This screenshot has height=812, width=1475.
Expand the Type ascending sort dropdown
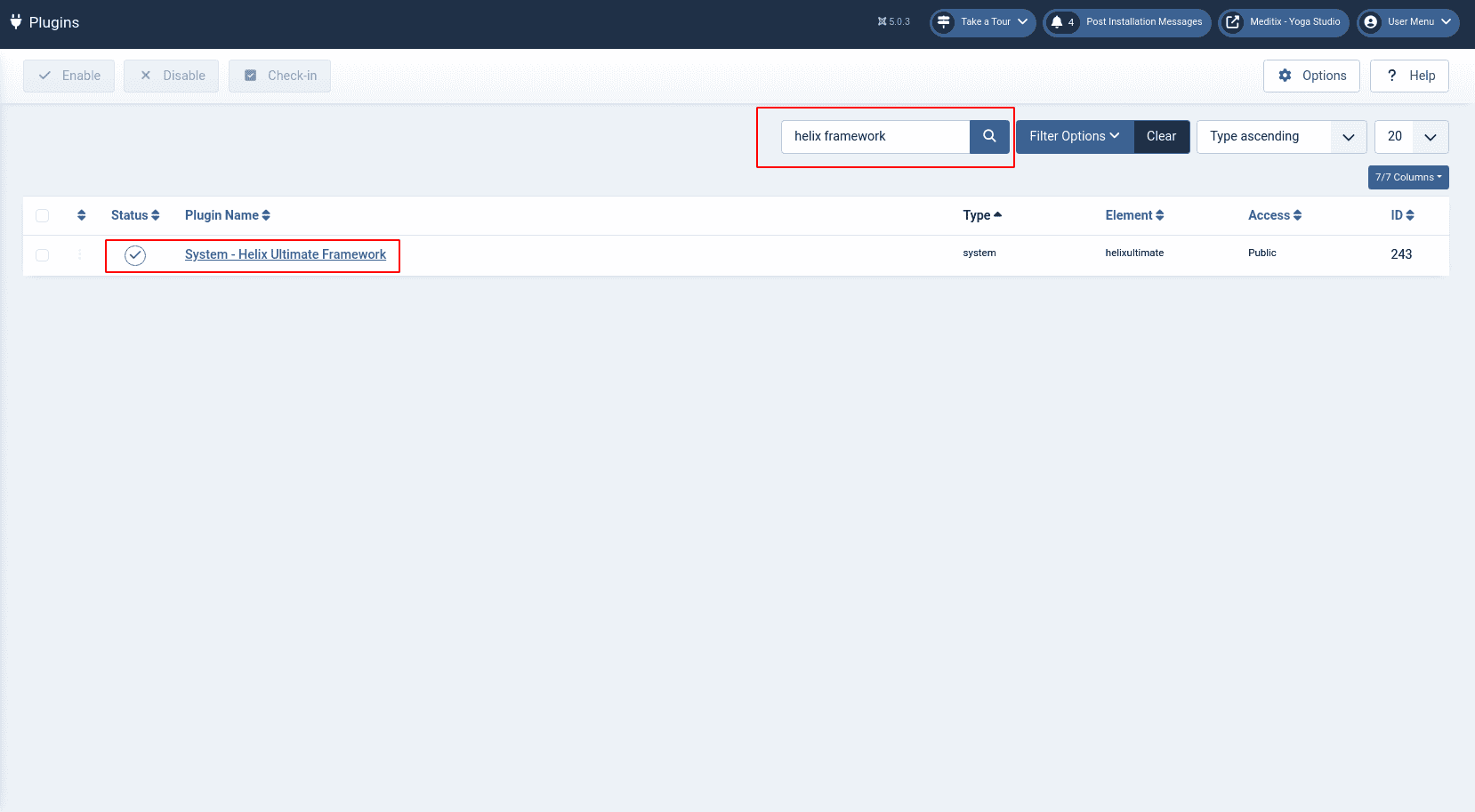[x=1280, y=137]
